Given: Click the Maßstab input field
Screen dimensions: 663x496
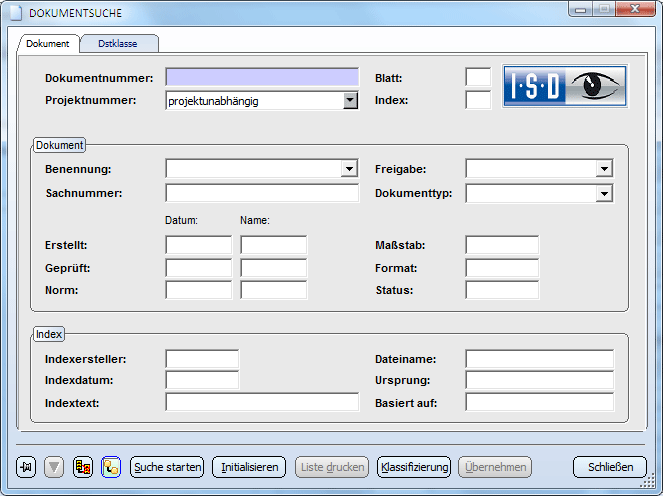Looking at the screenshot, I should pyautogui.click(x=502, y=245).
